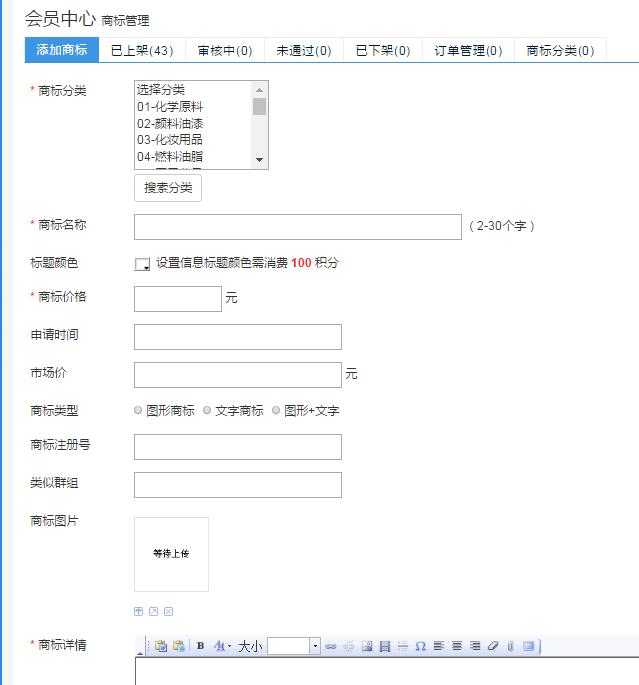Open the 标题颜色 color picker swatch
The height and width of the screenshot is (685, 639).
142,264
